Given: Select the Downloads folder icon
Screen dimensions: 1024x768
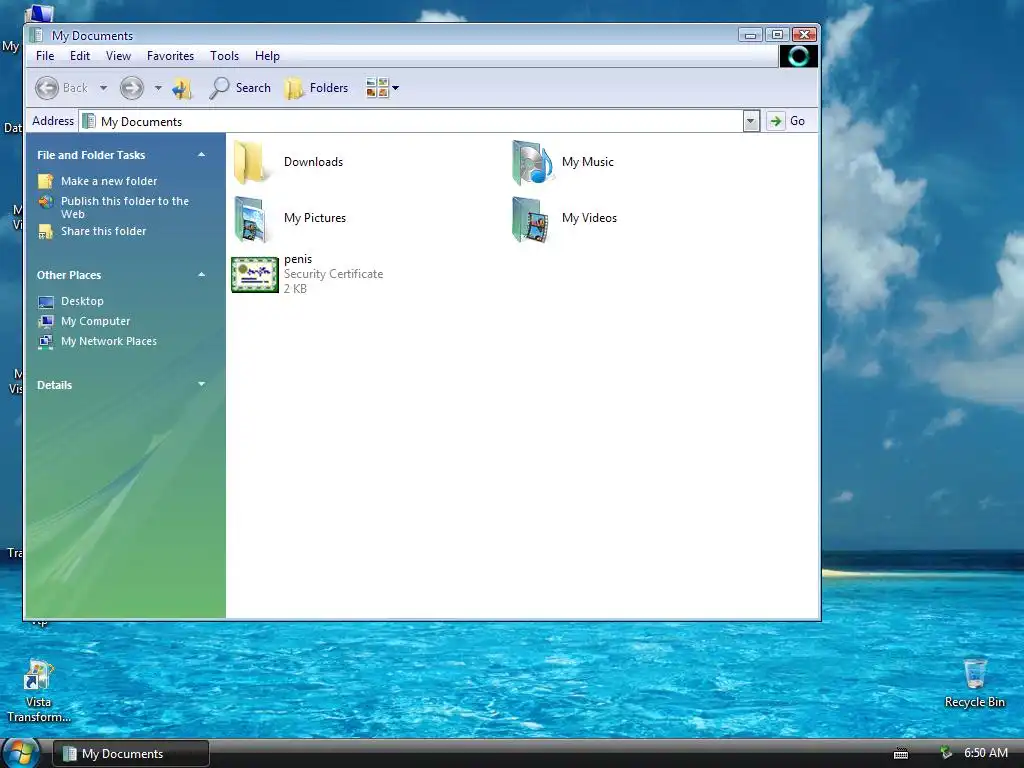Looking at the screenshot, I should [x=251, y=162].
